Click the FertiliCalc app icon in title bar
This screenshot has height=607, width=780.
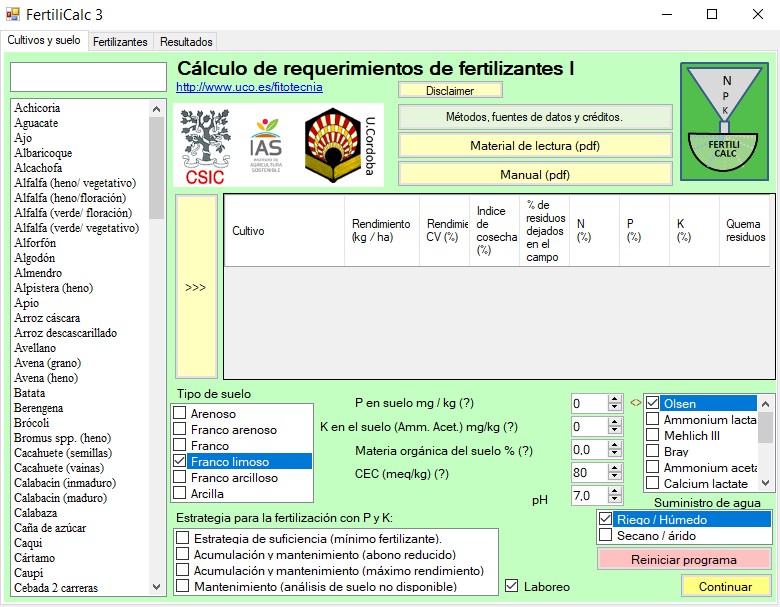(12, 14)
